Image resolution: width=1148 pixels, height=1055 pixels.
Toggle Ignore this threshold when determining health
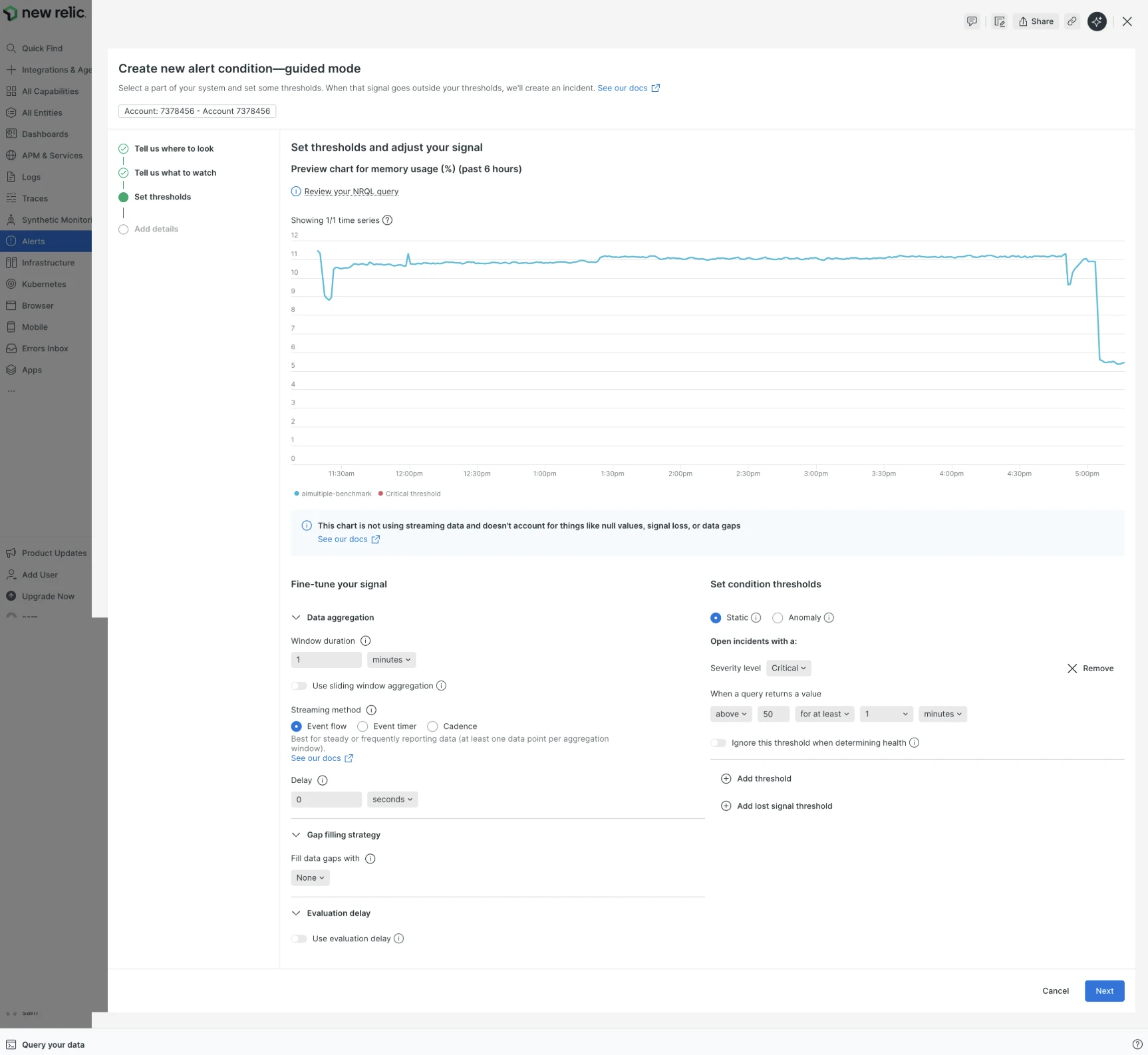tap(718, 743)
